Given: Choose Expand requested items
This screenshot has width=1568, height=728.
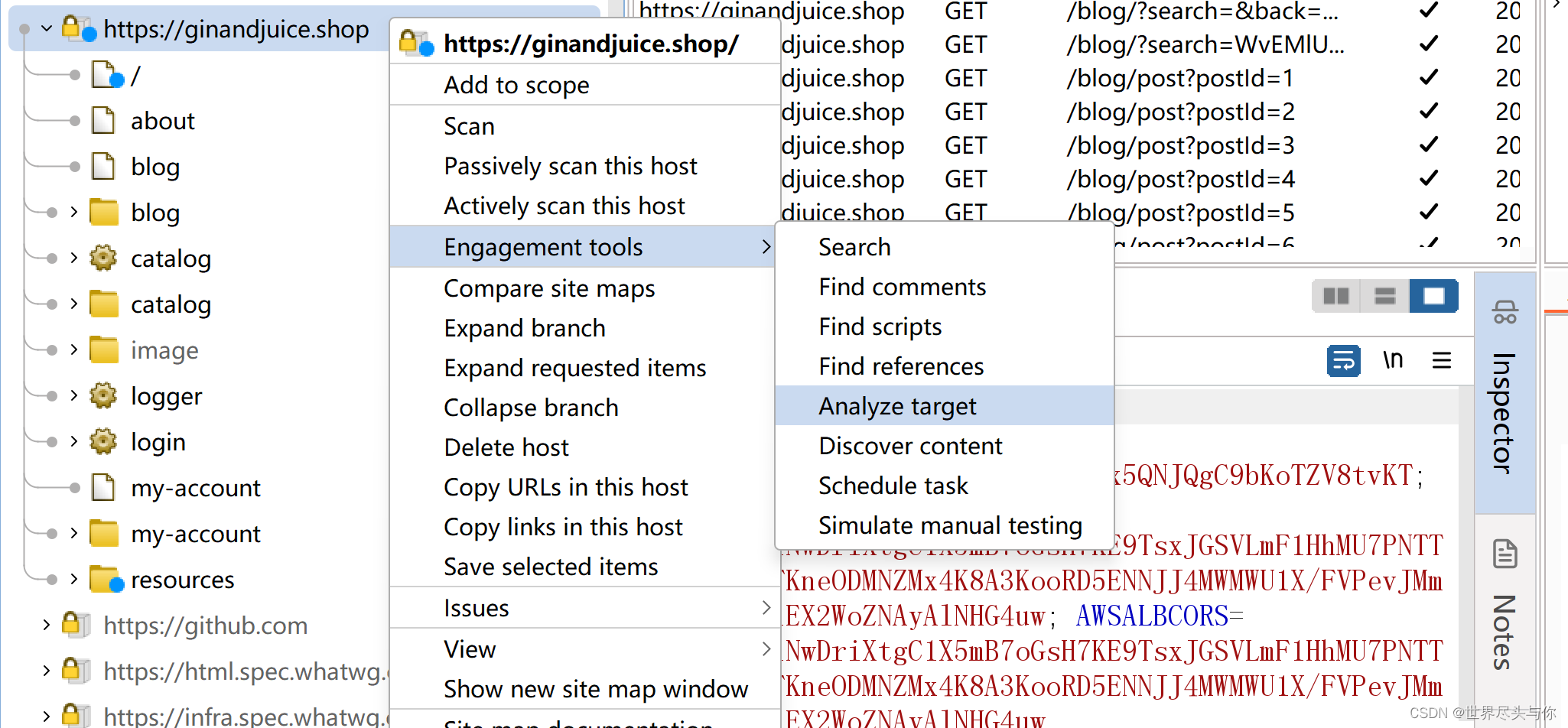Looking at the screenshot, I should click(x=585, y=368).
